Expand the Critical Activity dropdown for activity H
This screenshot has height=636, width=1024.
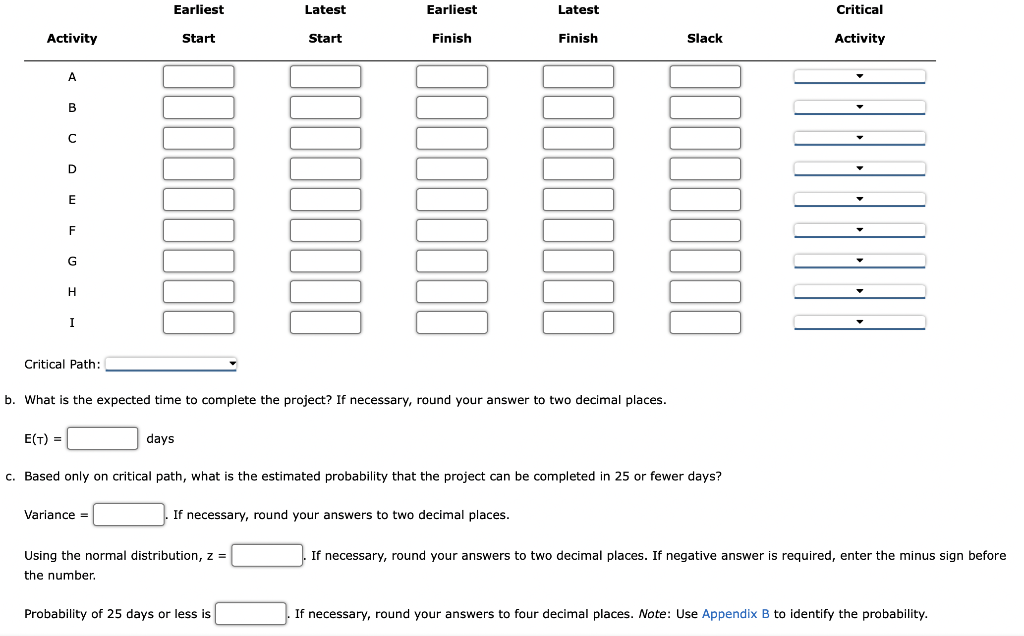[859, 291]
